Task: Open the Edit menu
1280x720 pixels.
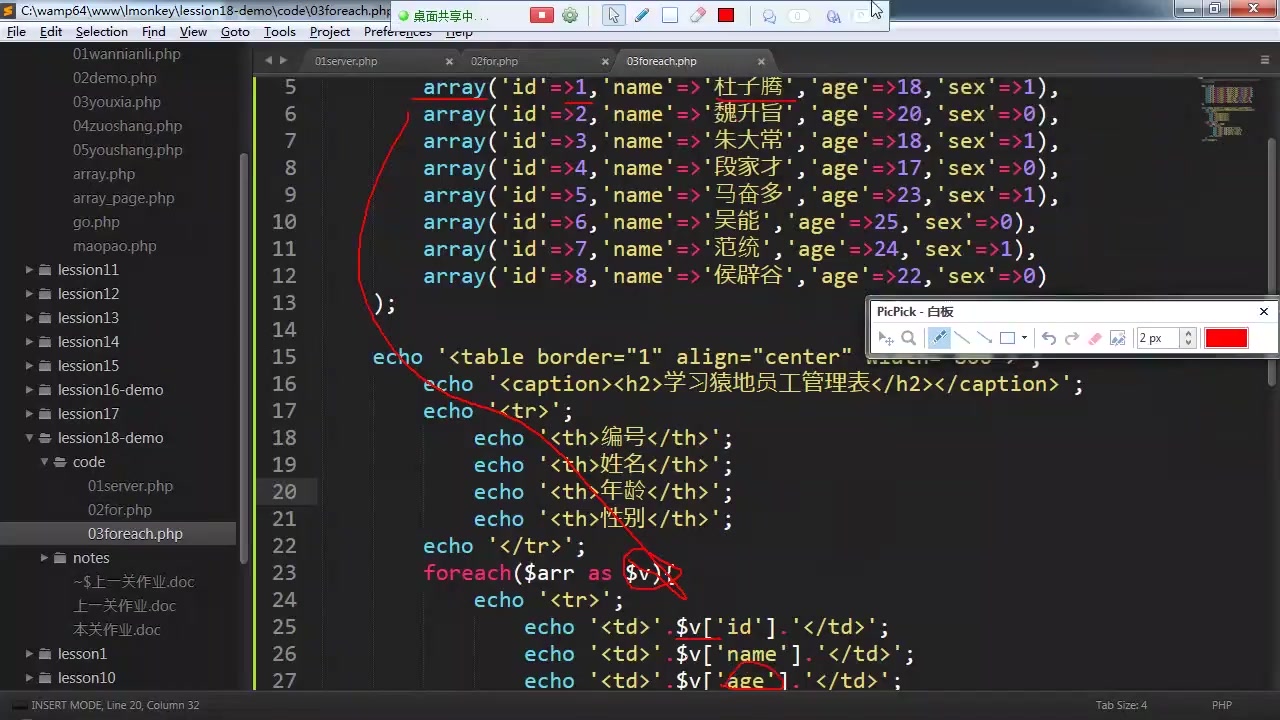Action: (51, 32)
